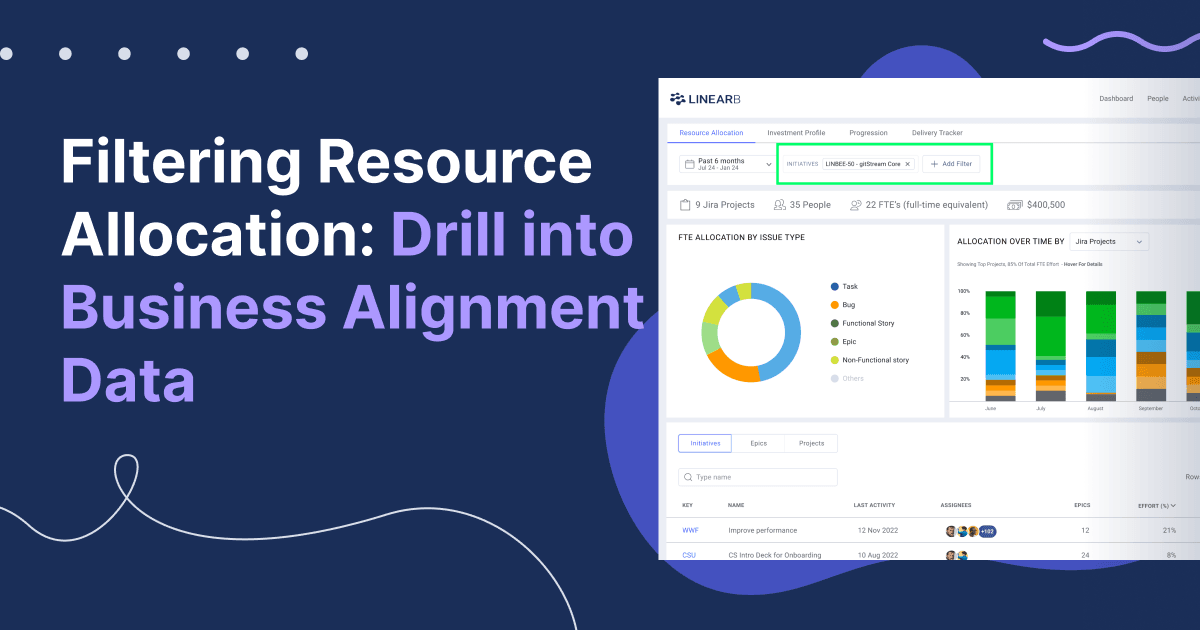Click the calendar icon in the date filter

[x=690, y=165]
